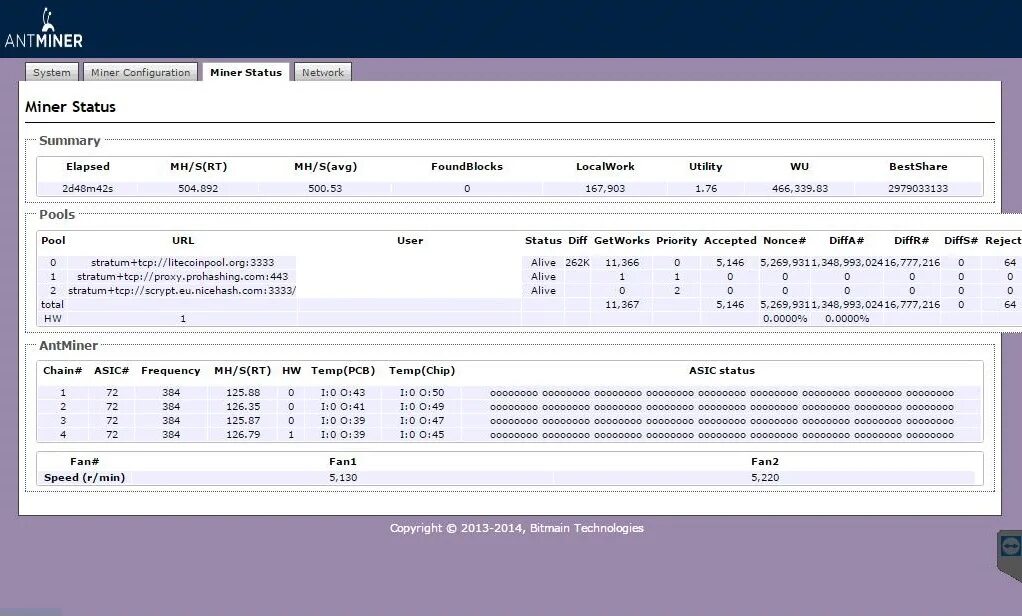Click WU value 466,339.83

coord(800,188)
